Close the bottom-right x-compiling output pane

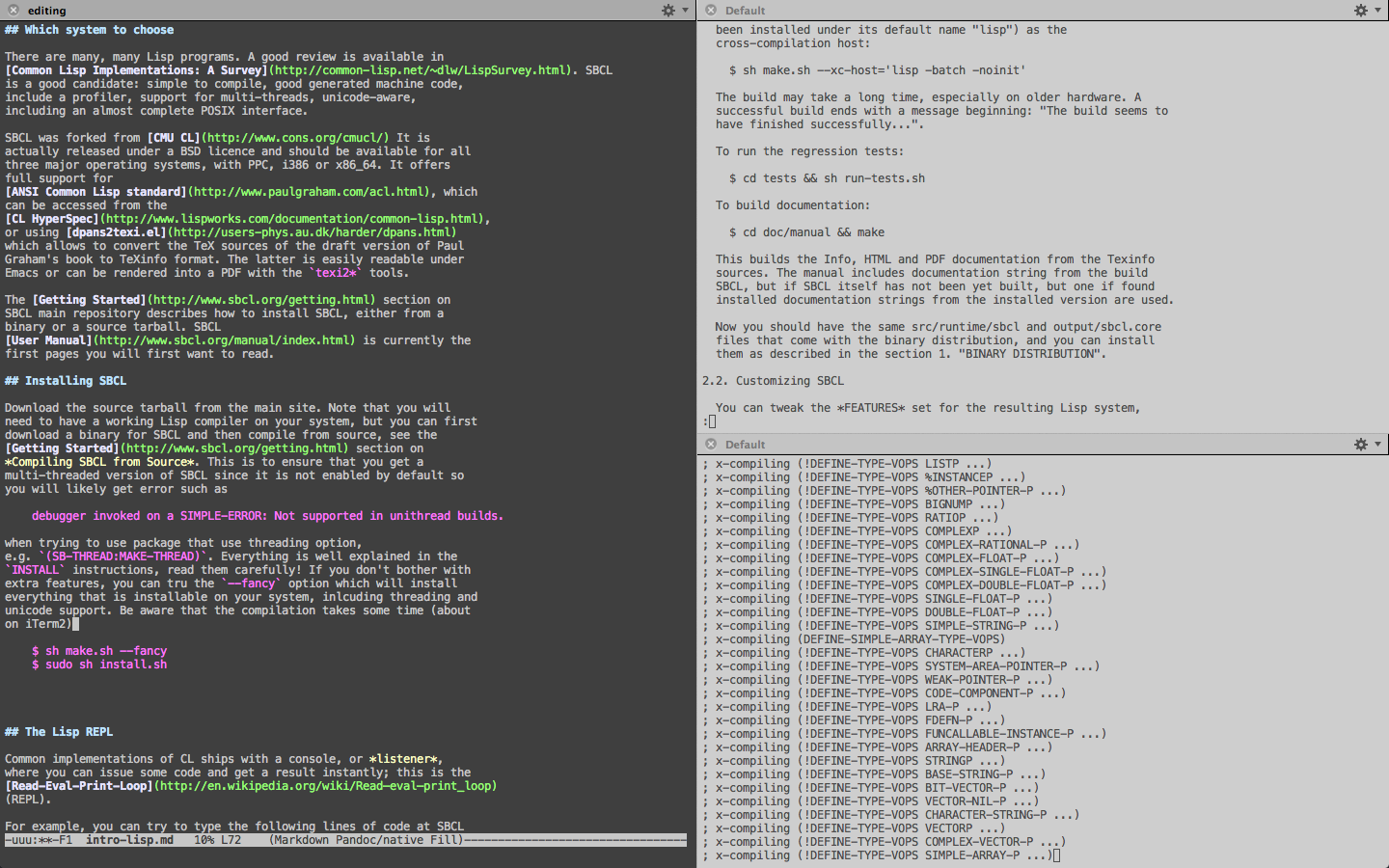pos(711,445)
